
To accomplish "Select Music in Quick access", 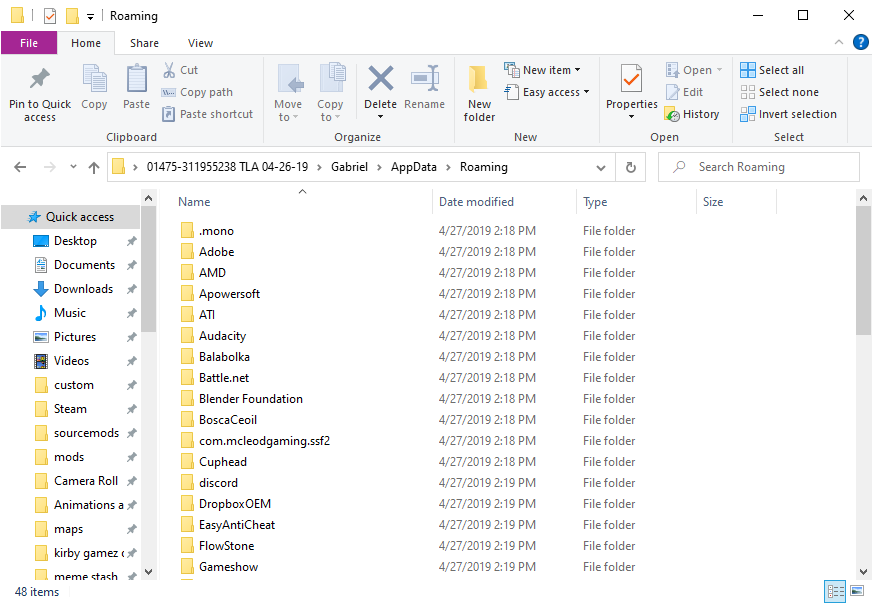I will (x=70, y=313).
